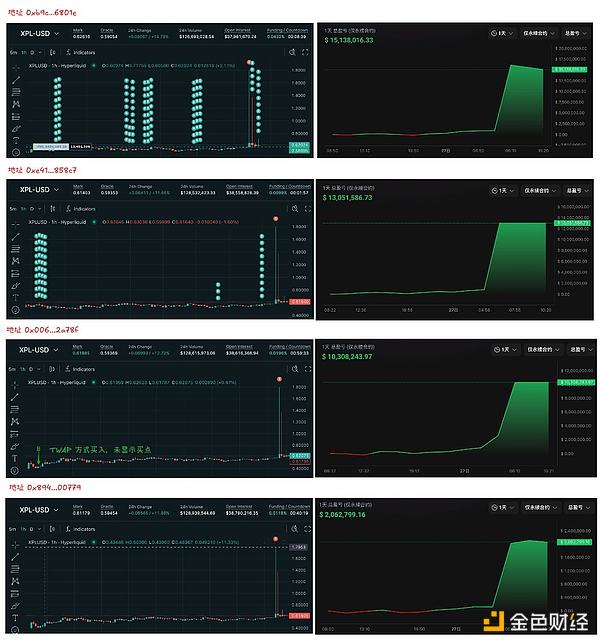Select text tool in 0x006 chart
This screenshot has width=600, height=643.
[x=15, y=458]
